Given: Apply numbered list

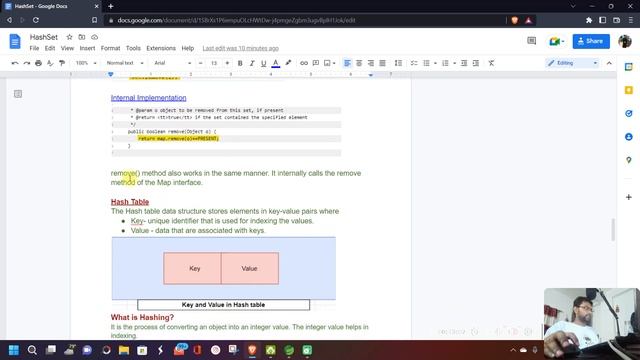Looking at the screenshot, I should coord(445,63).
